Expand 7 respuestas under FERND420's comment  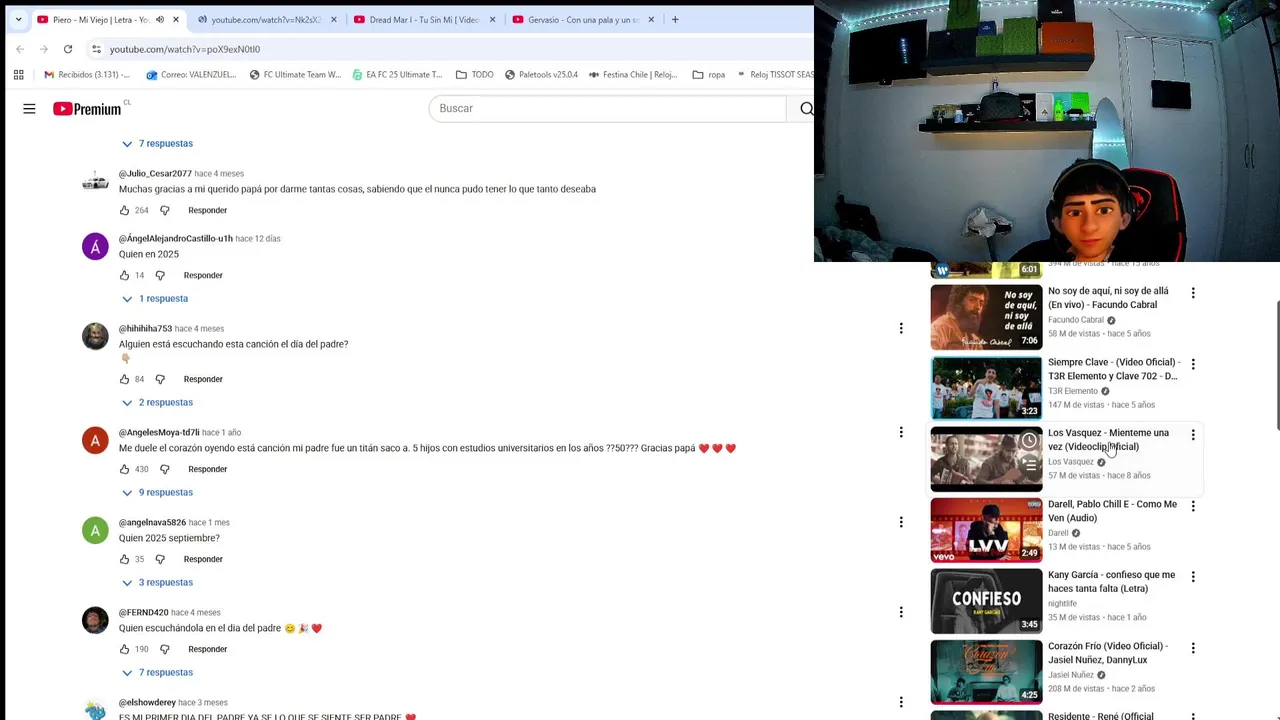tap(157, 673)
